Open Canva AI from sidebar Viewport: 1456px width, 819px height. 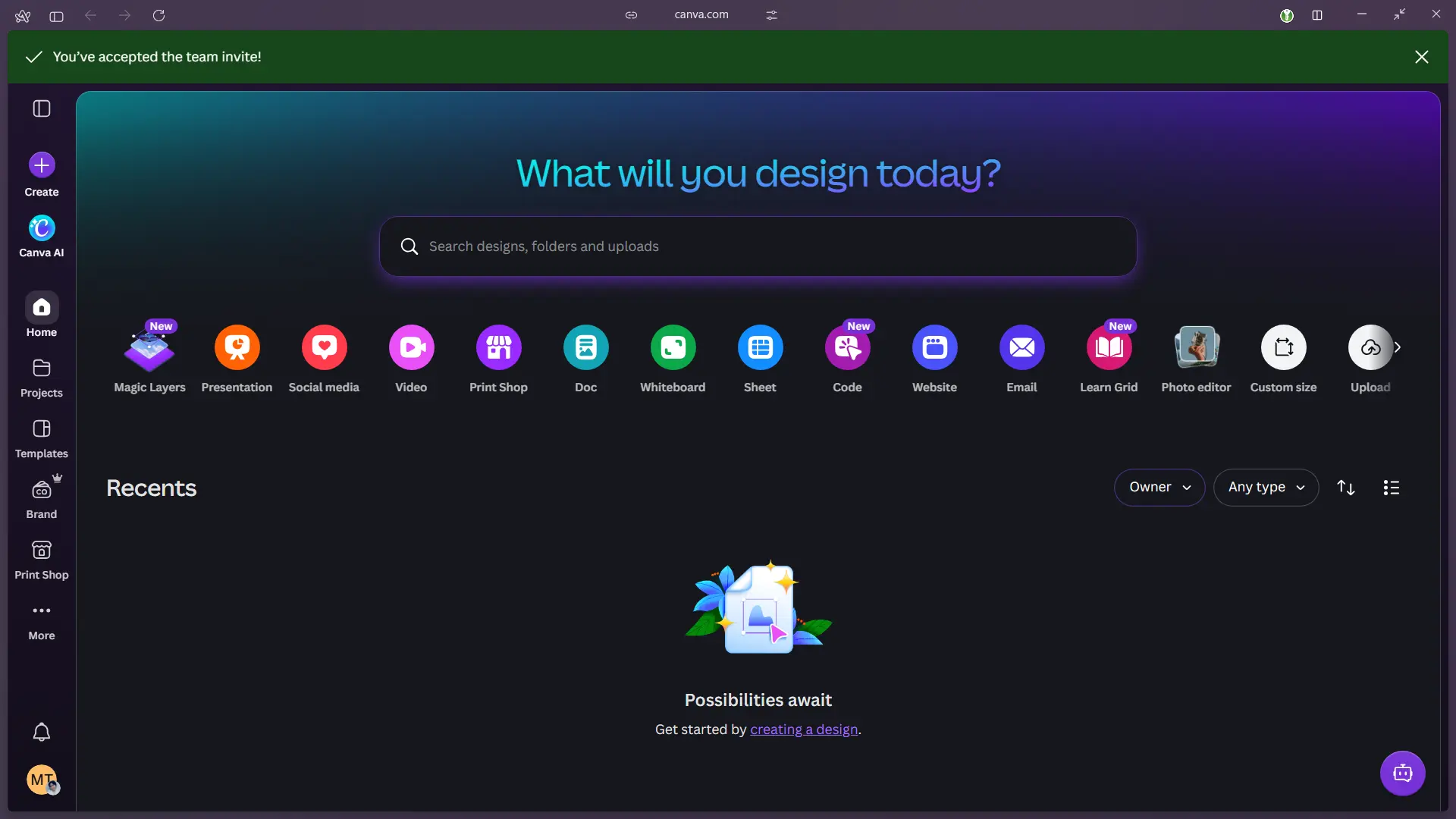click(42, 237)
